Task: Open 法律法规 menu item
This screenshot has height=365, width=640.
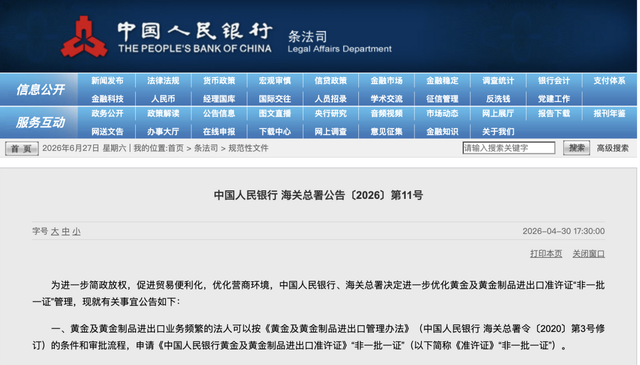Action: [163, 81]
